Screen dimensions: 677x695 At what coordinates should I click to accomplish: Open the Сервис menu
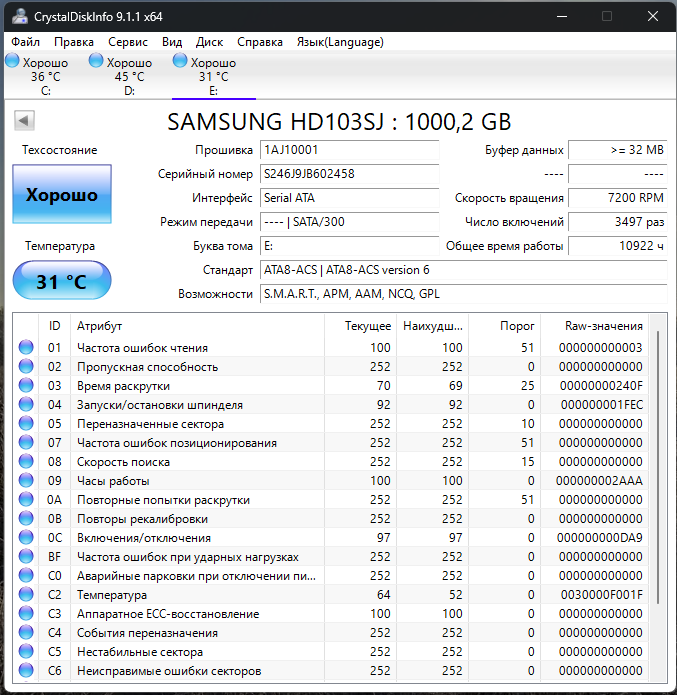click(x=128, y=42)
